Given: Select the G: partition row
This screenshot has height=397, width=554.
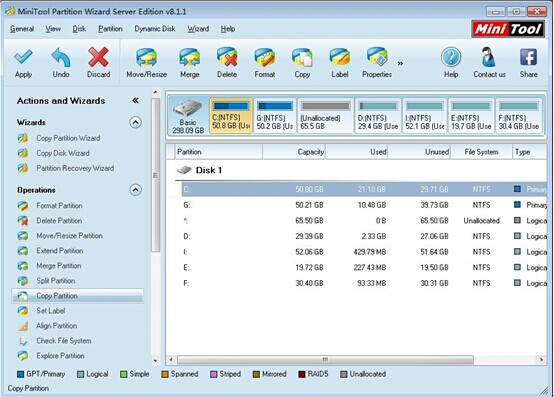Looking at the screenshot, I should 364,205.
